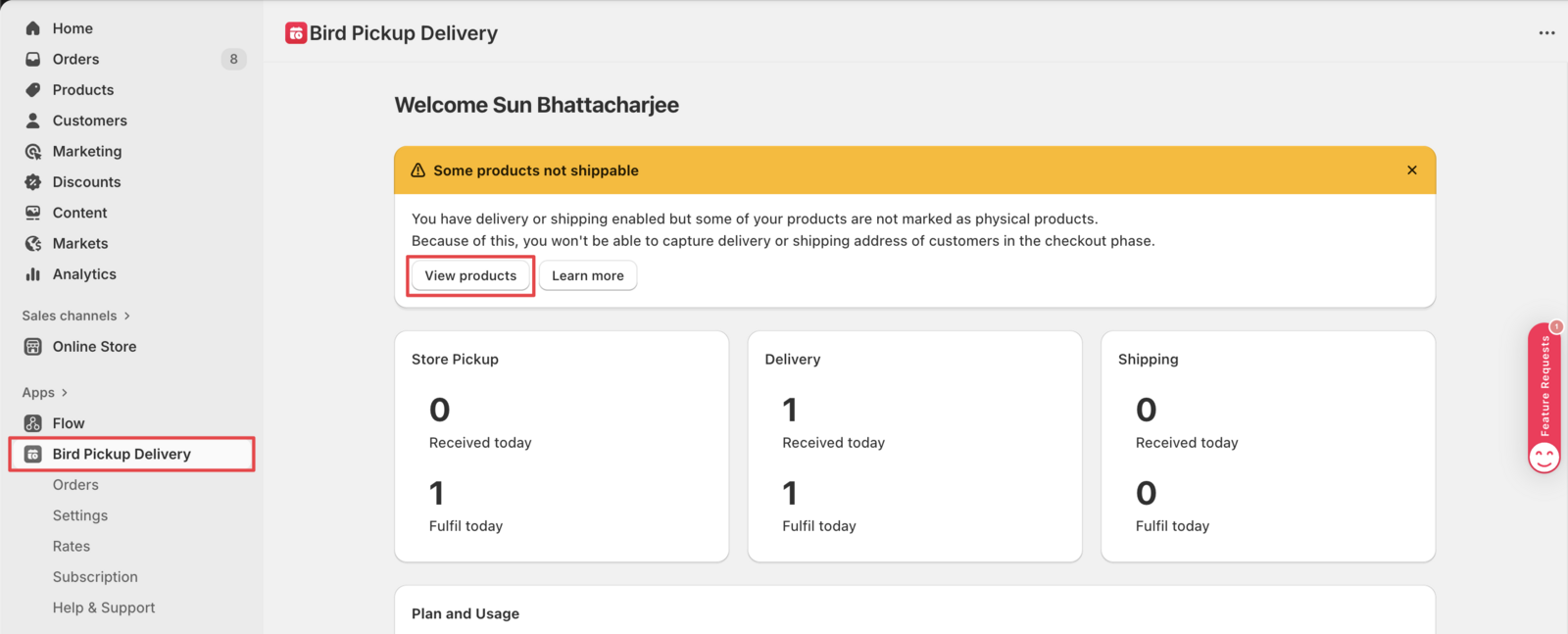Open Help & Support
Viewport: 1568px width, 634px height.
104,608
